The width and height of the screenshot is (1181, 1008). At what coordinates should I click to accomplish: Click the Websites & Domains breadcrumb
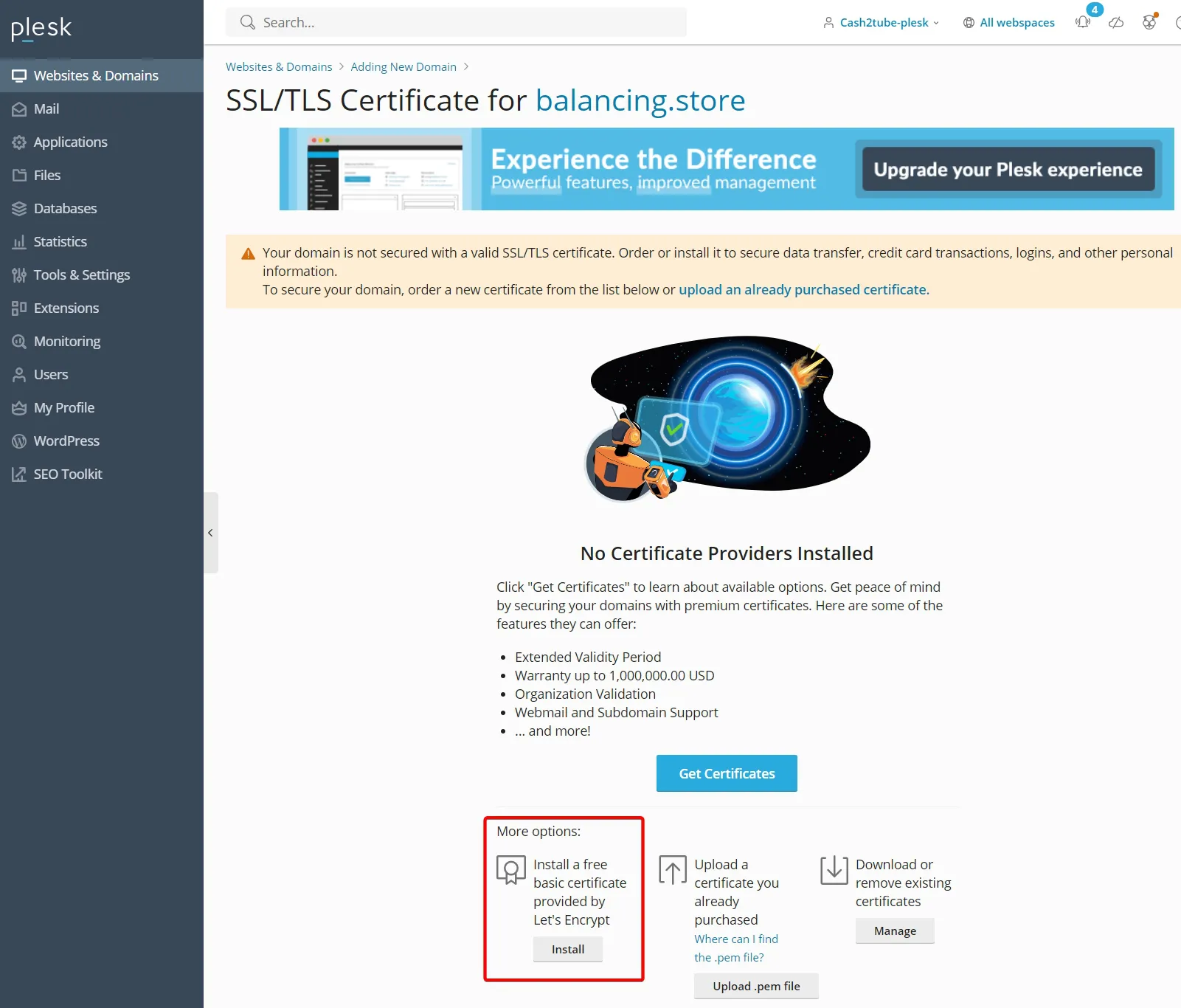point(279,66)
